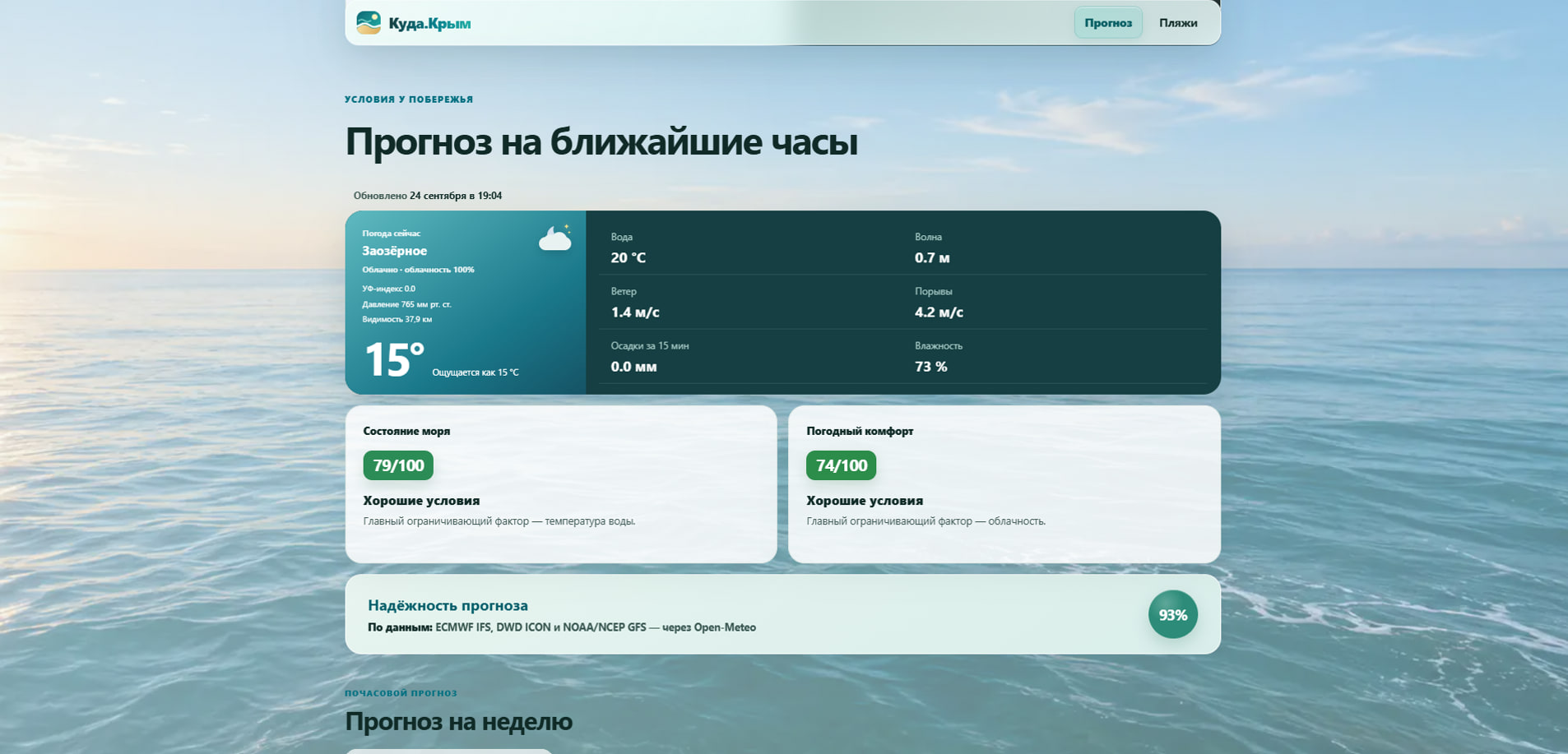Viewport: 1568px width, 754px height.
Task: Click the 74/100 weather comfort score badge
Action: (841, 465)
